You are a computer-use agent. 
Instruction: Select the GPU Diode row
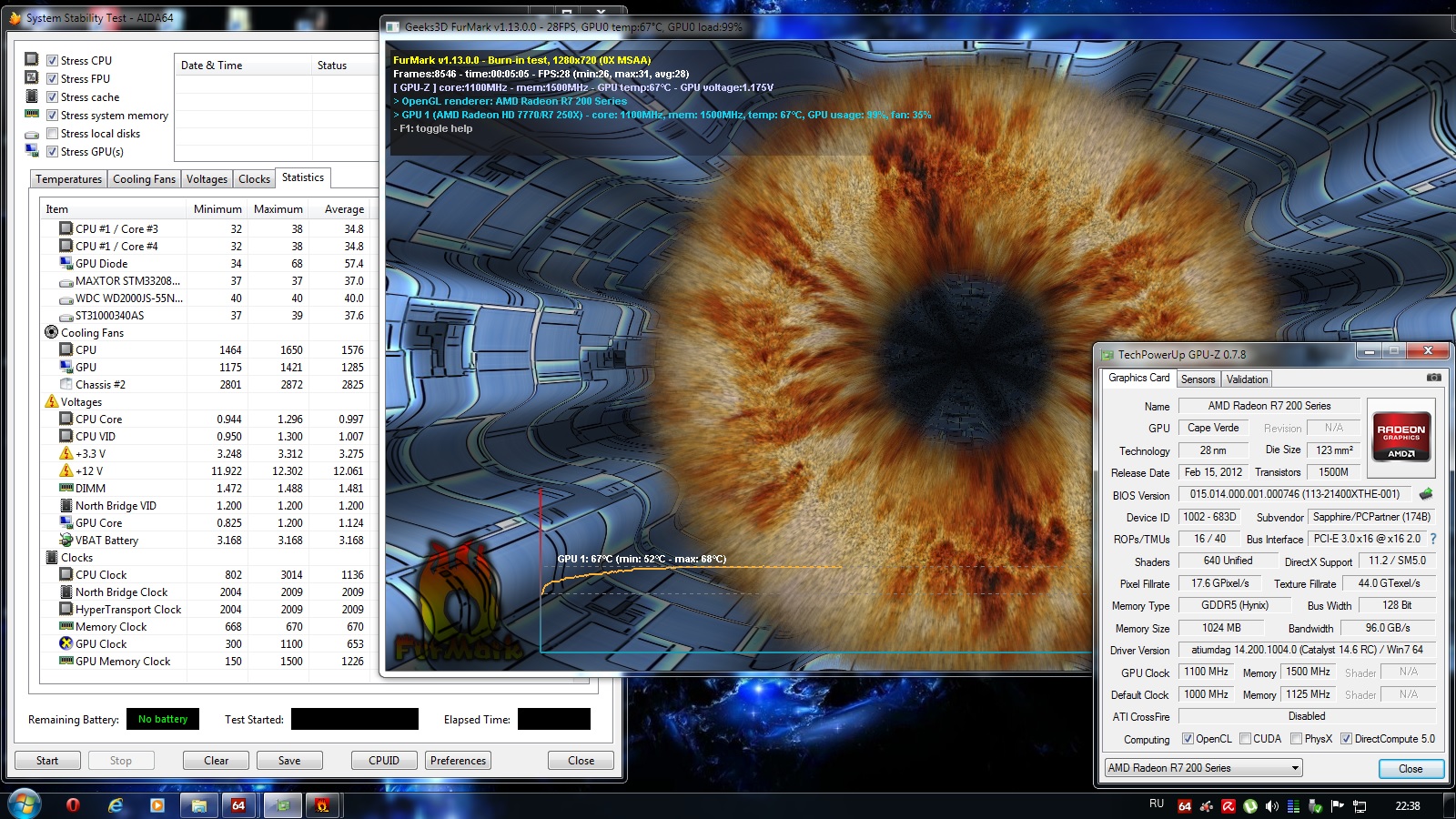point(211,264)
